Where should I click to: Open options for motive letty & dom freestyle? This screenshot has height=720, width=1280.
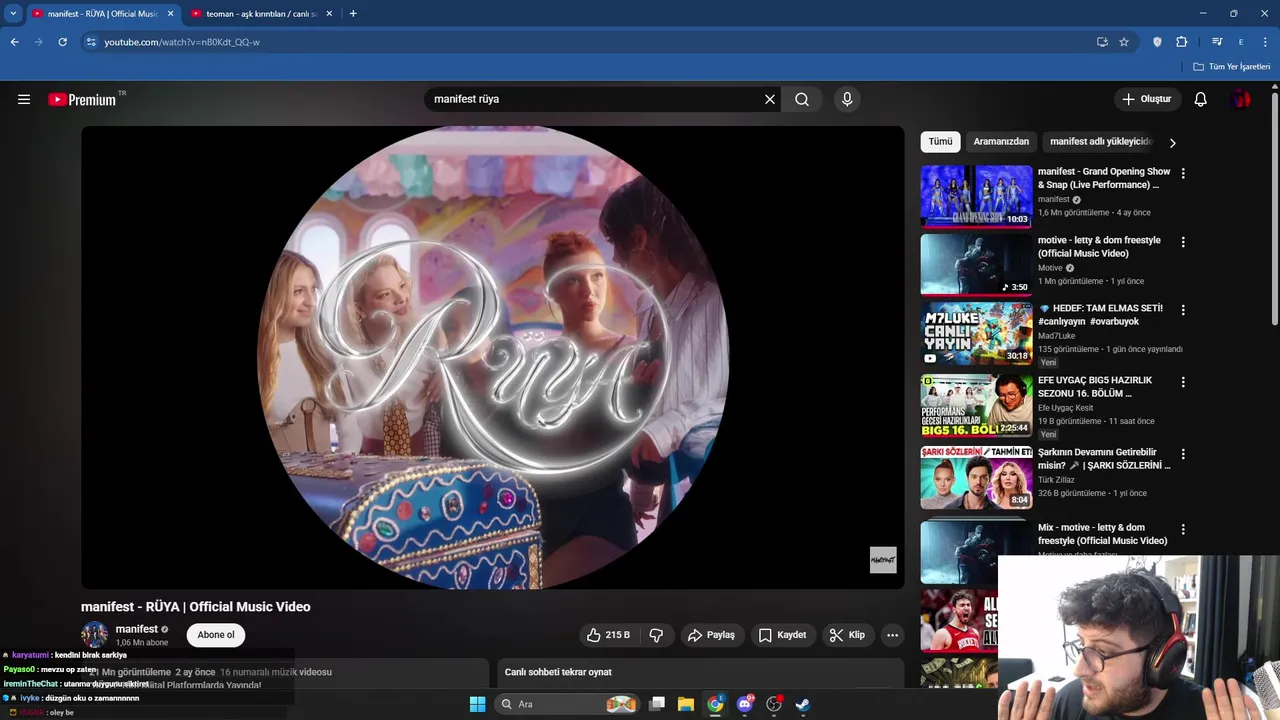click(x=1183, y=242)
